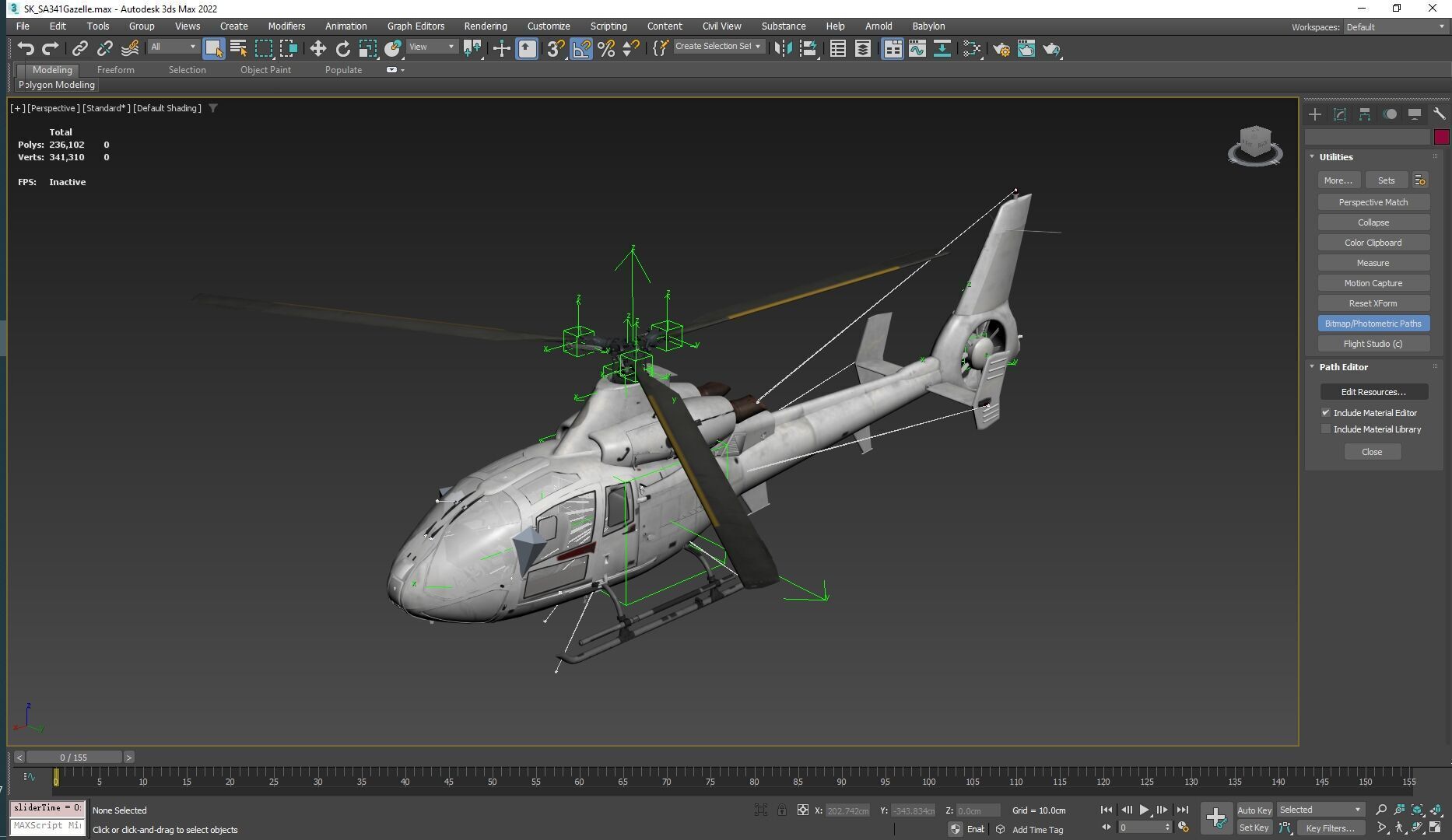Open the Workspaces Default dropdown

coord(1395,27)
